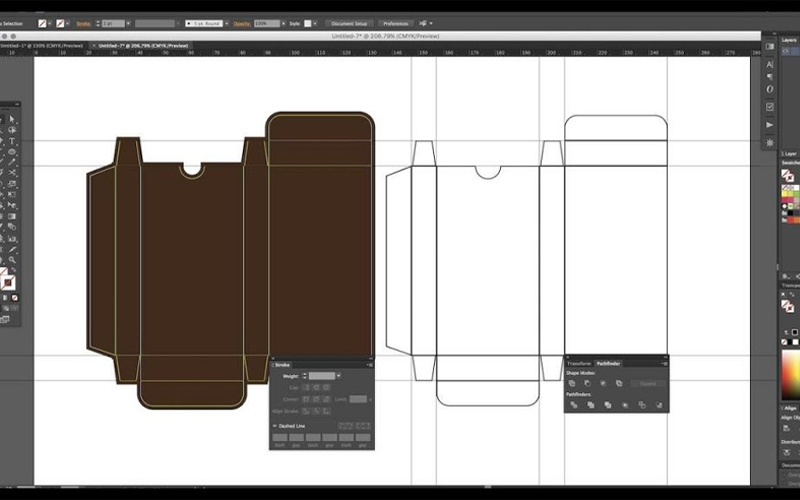The height and width of the screenshot is (500, 800).
Task: Click the fill color swatch in control bar
Action: click(x=43, y=23)
